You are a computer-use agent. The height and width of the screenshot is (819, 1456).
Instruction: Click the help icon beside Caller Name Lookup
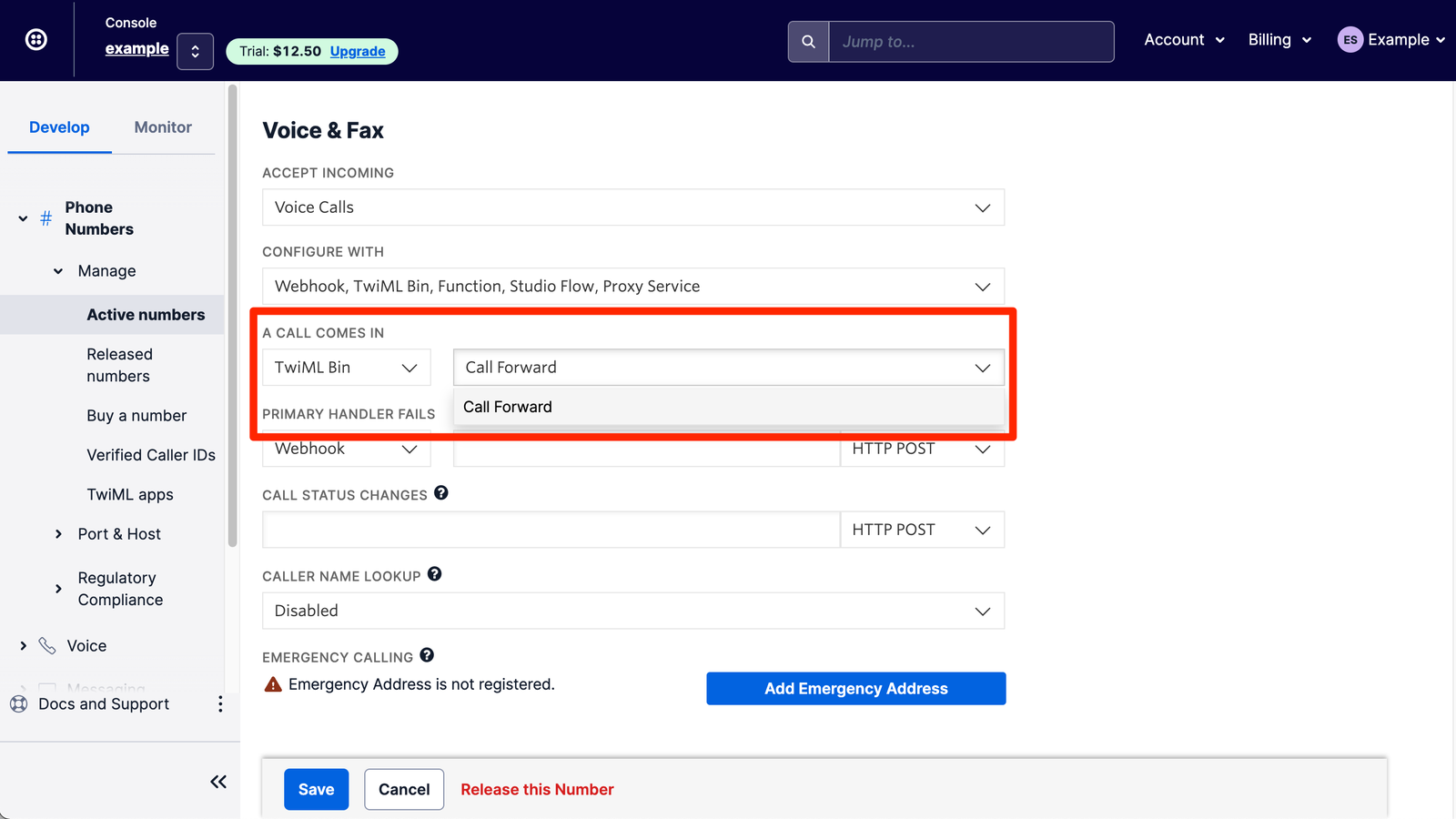coord(434,573)
